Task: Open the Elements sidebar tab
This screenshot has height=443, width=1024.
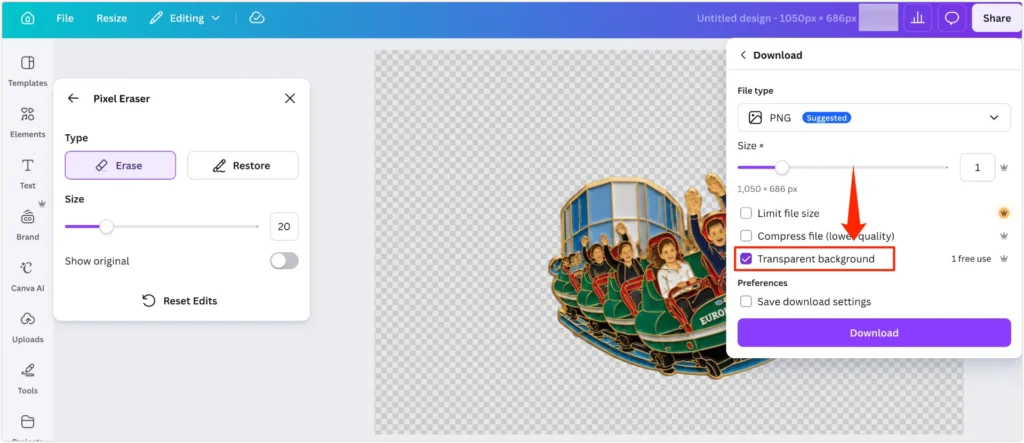Action: pyautogui.click(x=27, y=122)
